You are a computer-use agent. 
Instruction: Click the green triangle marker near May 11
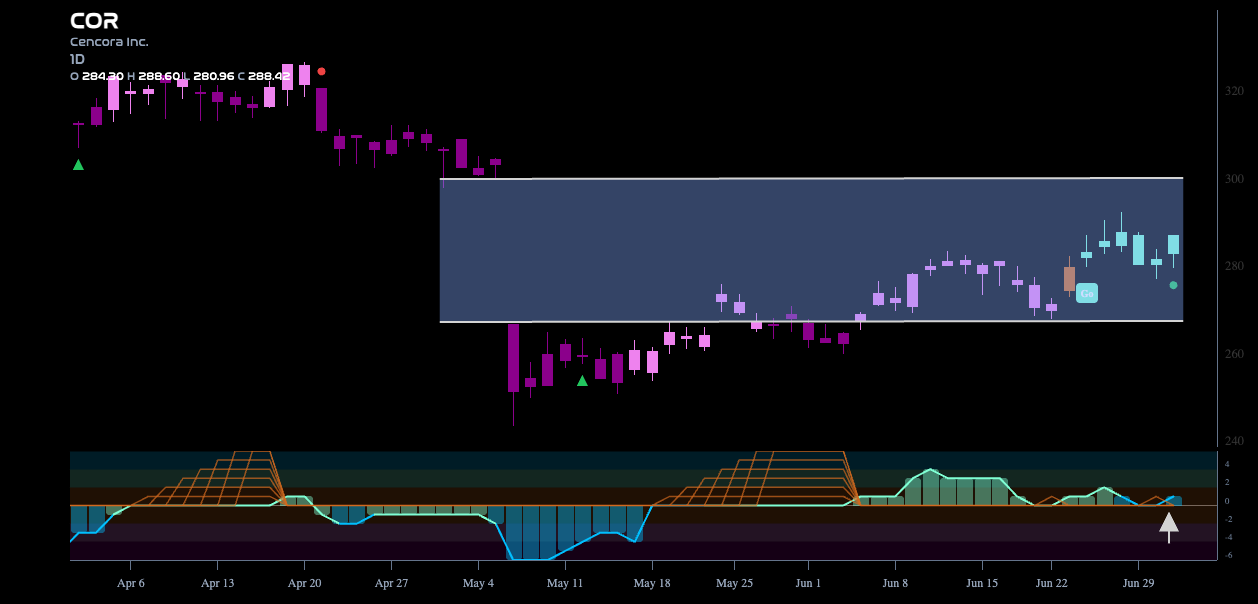click(582, 380)
